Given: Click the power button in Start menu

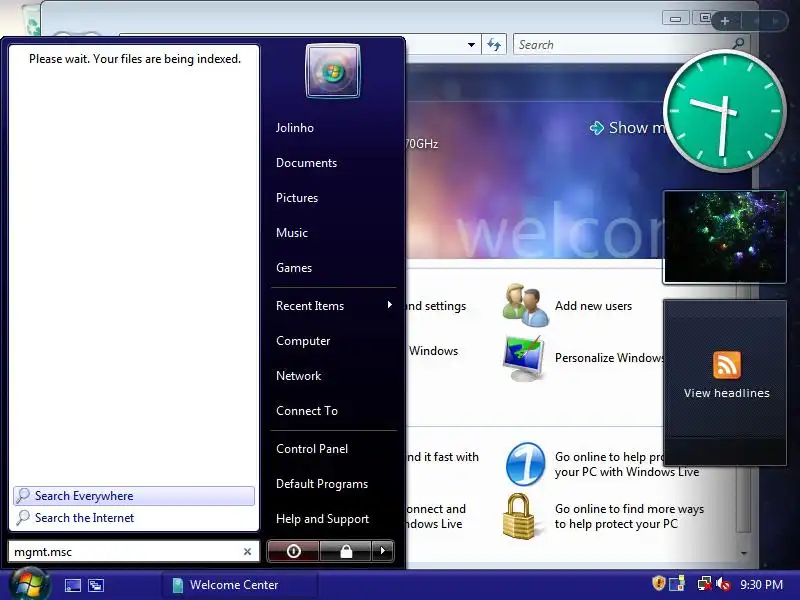Looking at the screenshot, I should (293, 551).
